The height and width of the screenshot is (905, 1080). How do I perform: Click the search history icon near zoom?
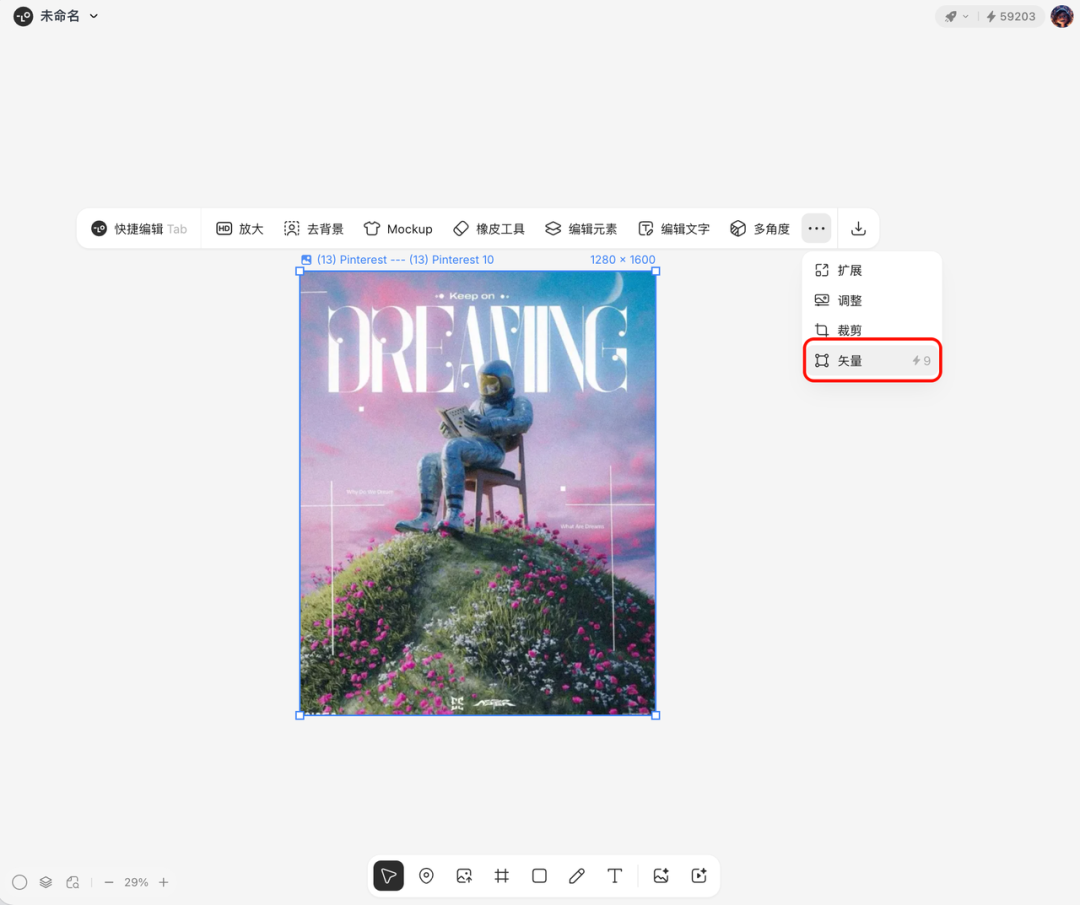72,882
